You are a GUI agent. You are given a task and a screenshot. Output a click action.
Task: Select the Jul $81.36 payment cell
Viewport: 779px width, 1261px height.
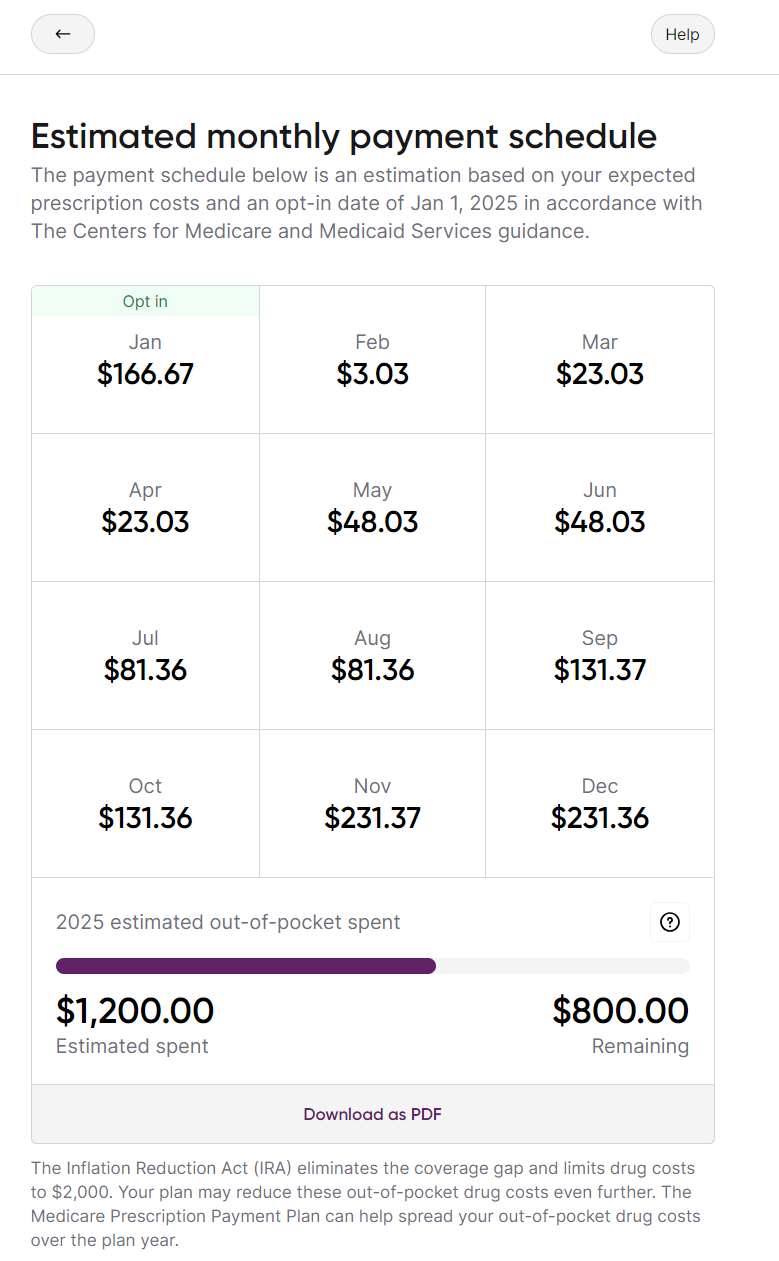146,656
